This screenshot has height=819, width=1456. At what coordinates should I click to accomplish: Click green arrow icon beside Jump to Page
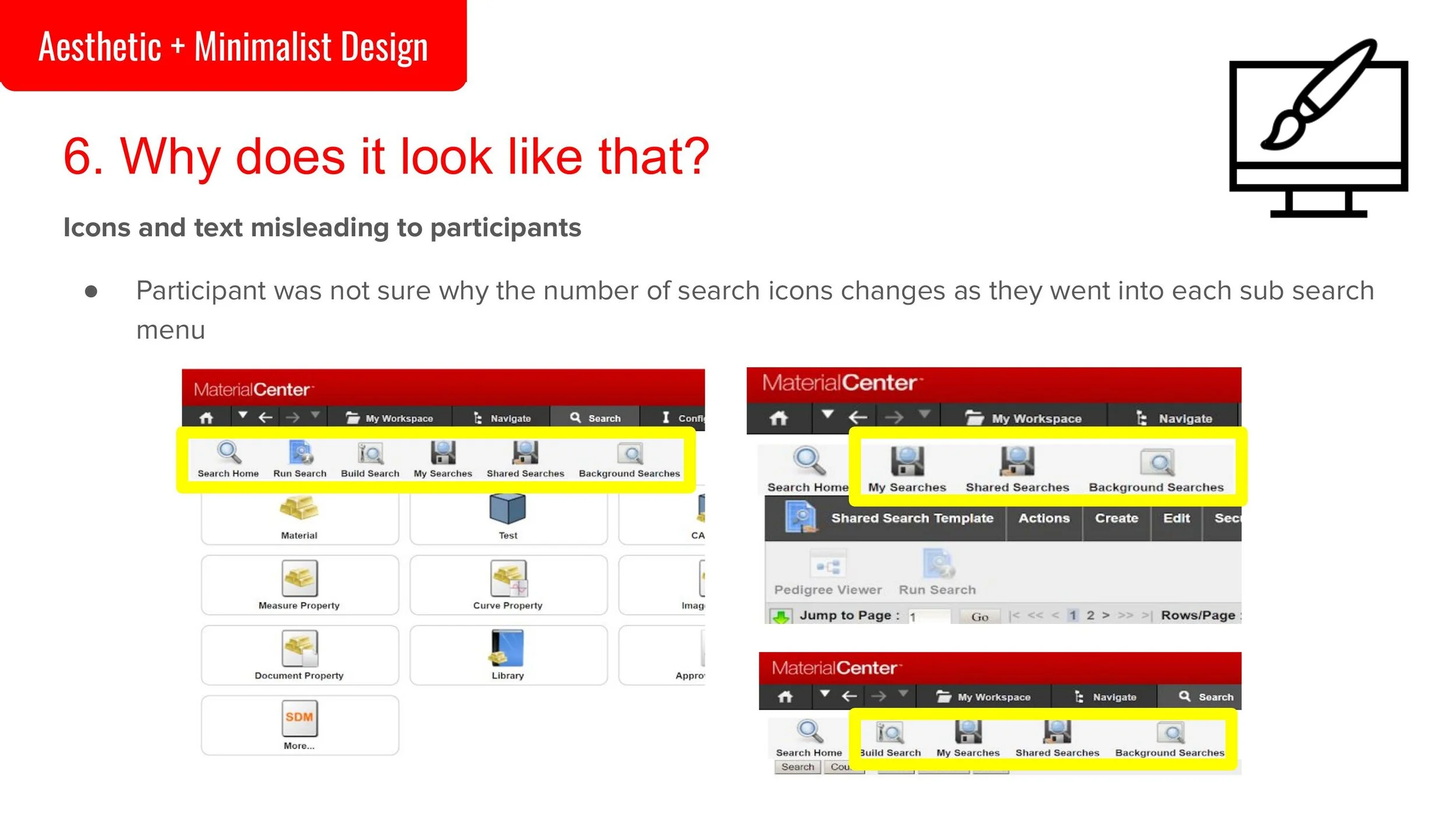(780, 616)
